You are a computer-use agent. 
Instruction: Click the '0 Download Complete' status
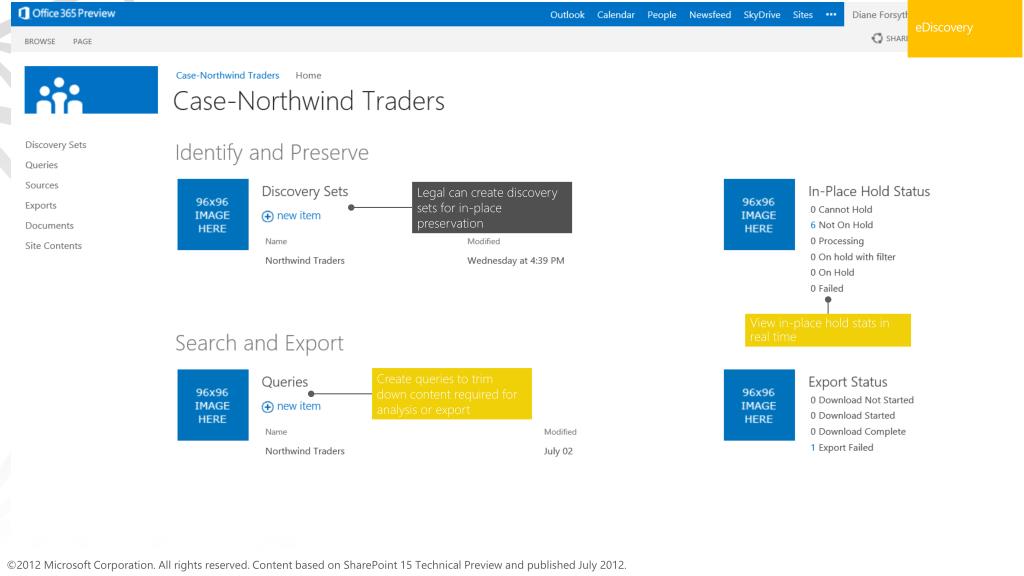point(858,431)
